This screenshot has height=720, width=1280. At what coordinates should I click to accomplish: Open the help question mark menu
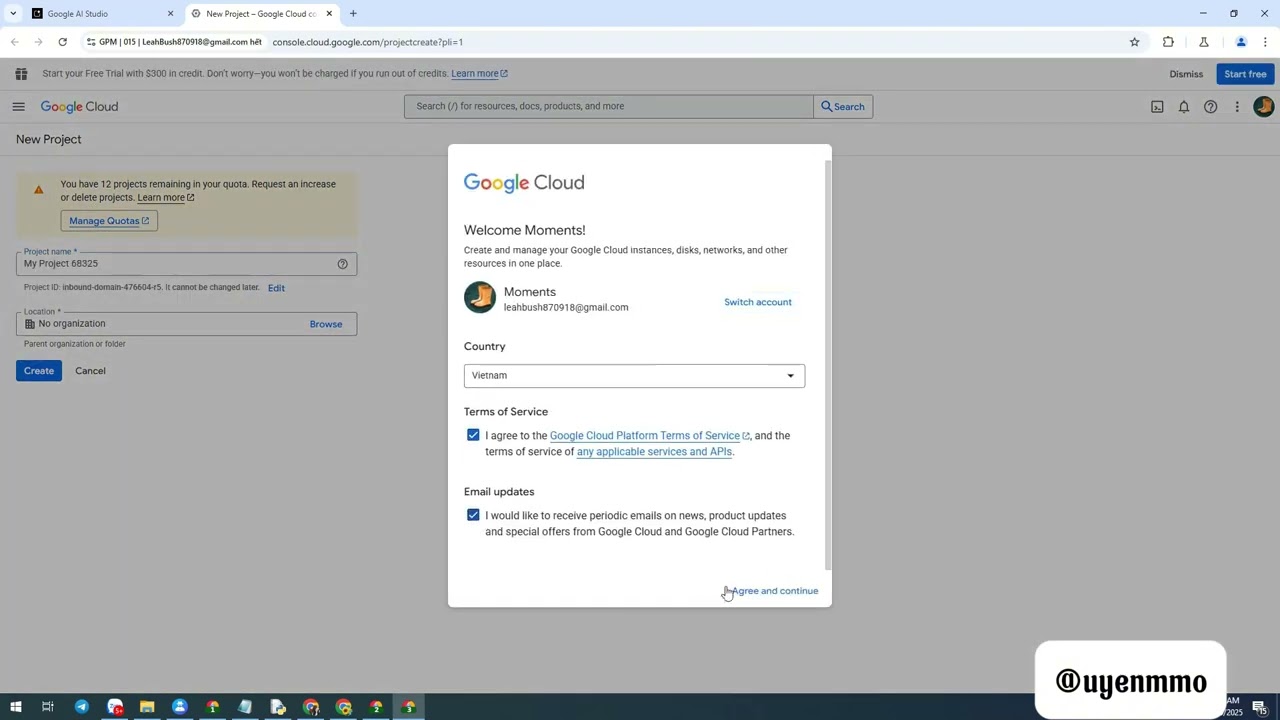click(x=1211, y=107)
